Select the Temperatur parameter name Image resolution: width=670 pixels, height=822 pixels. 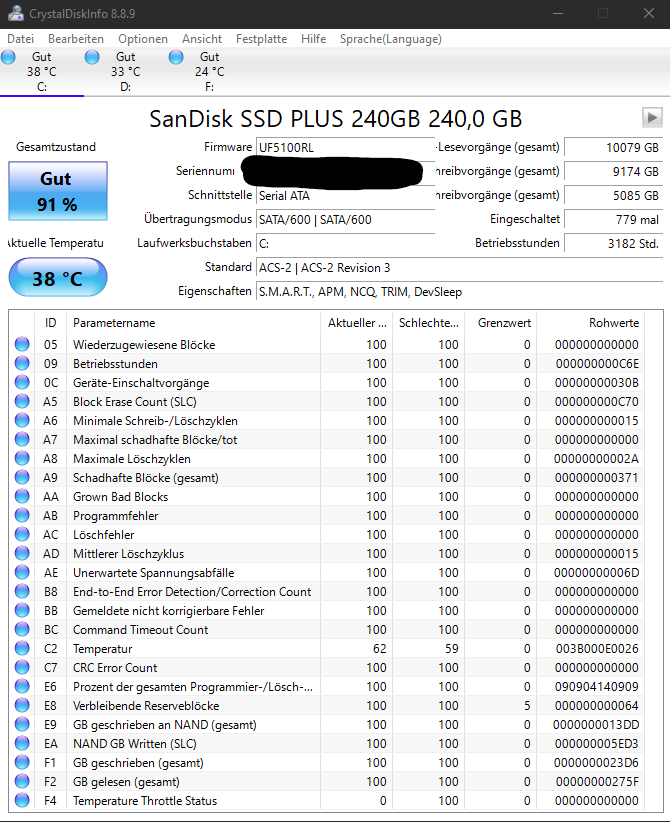[x=102, y=649]
